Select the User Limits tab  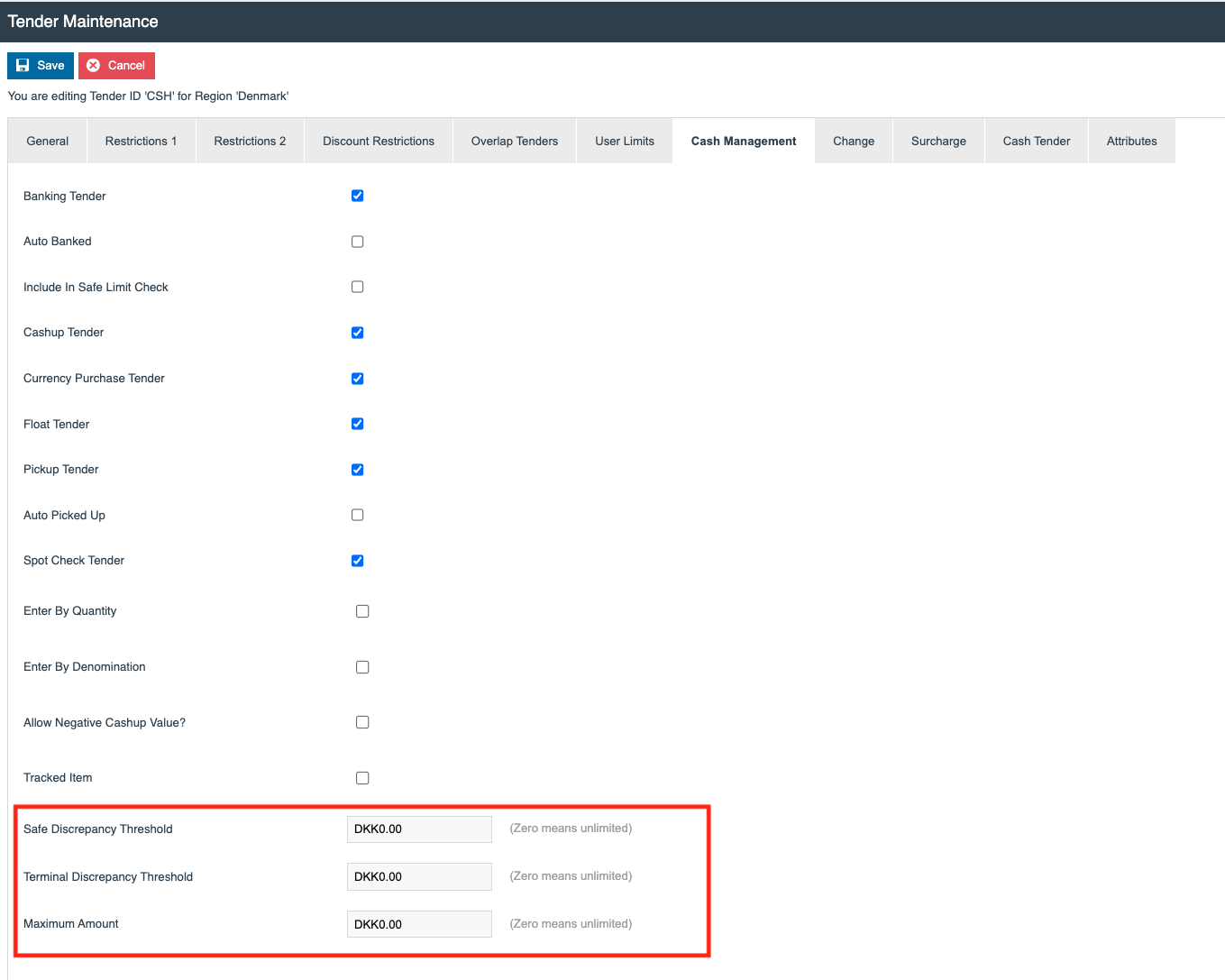coord(625,142)
